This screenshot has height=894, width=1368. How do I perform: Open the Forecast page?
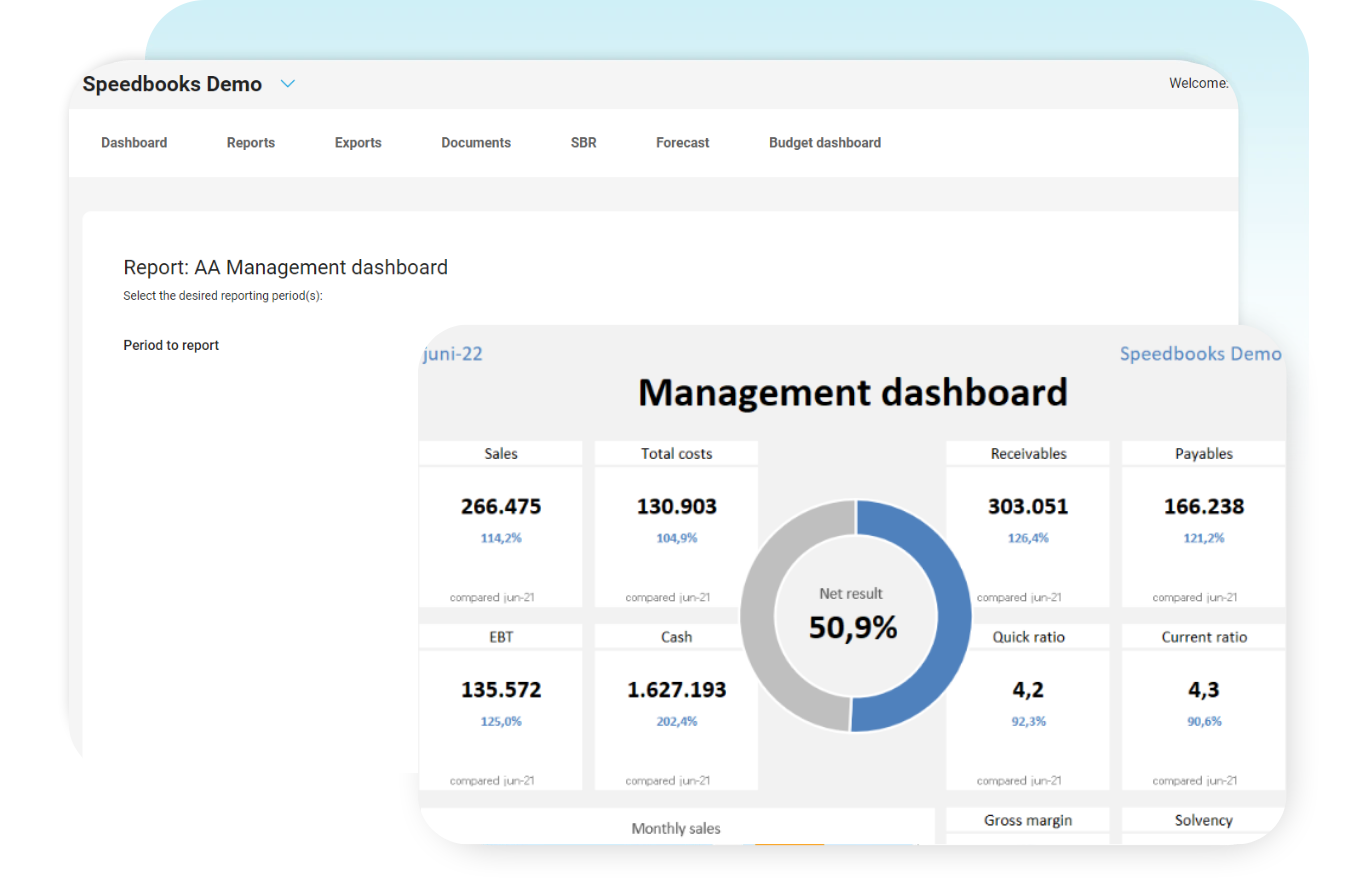click(x=682, y=143)
